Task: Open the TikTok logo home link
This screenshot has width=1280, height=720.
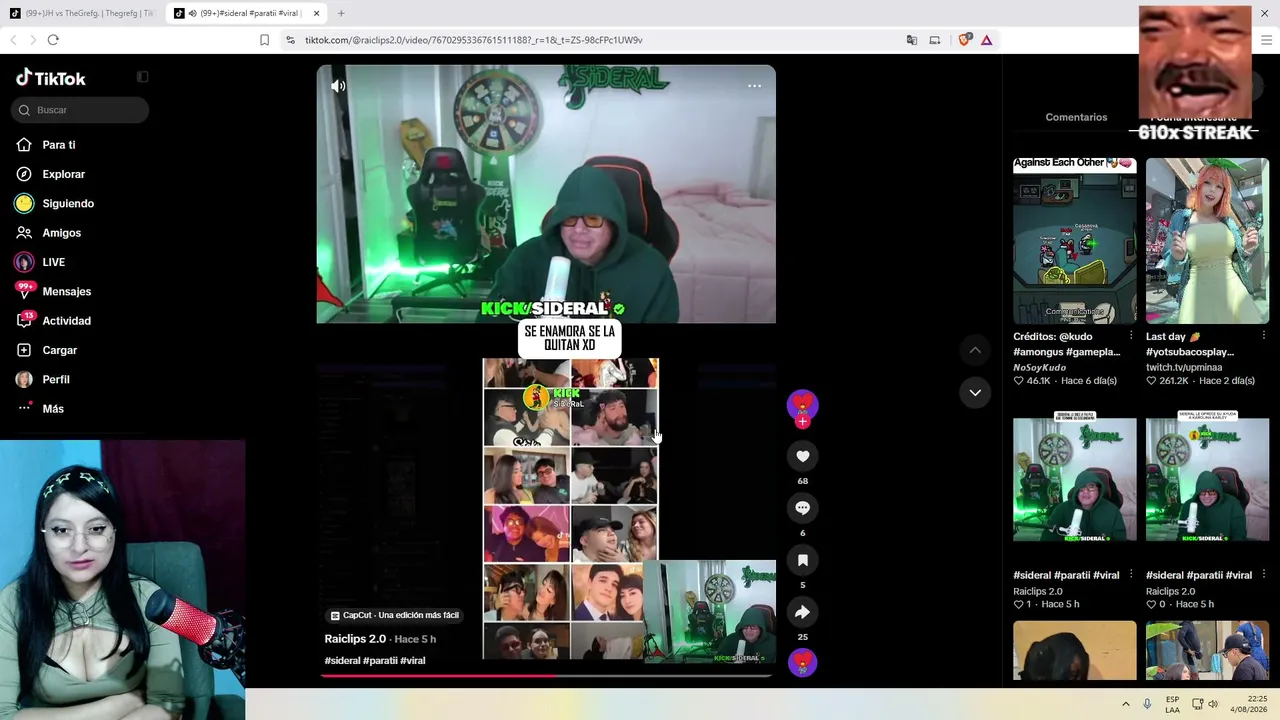Action: [51, 78]
